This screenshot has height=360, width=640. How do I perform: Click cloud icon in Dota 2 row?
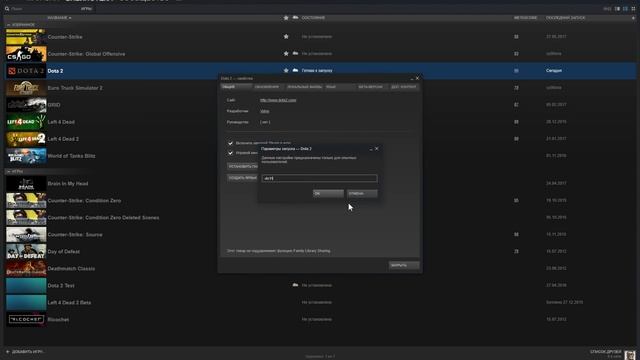(296, 71)
